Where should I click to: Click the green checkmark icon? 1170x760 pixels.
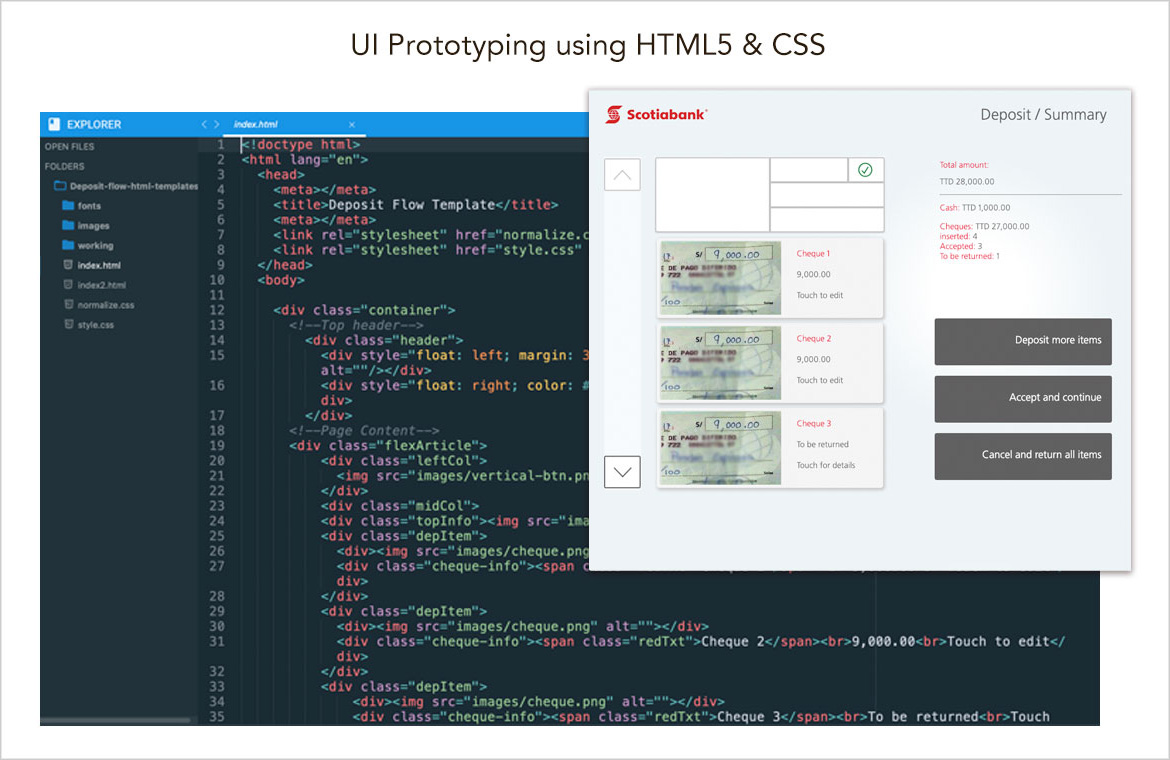pos(865,170)
